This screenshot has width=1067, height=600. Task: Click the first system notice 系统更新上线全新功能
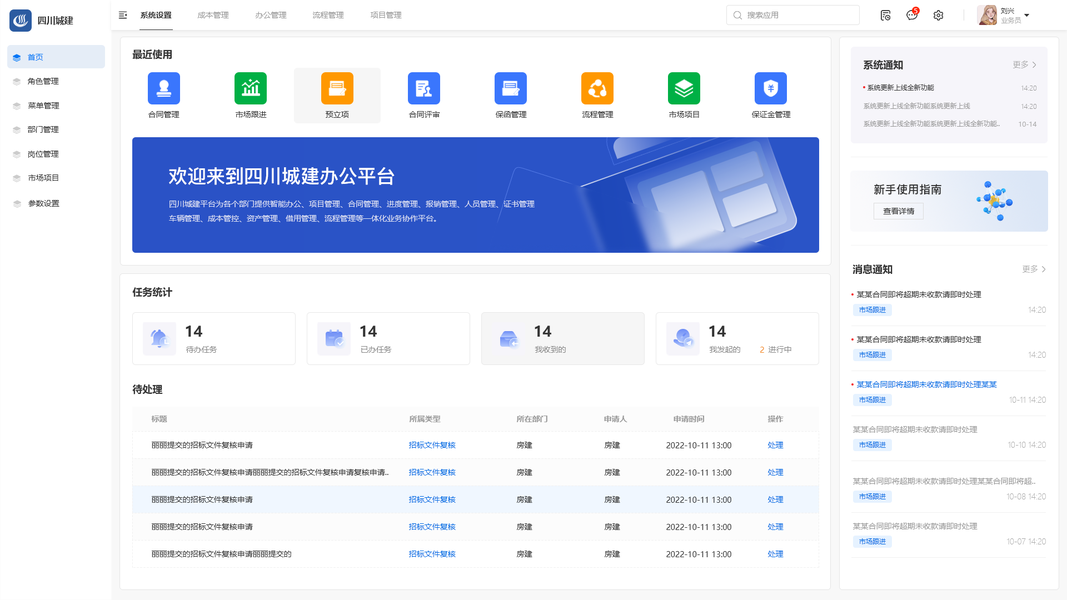pyautogui.click(x=900, y=88)
